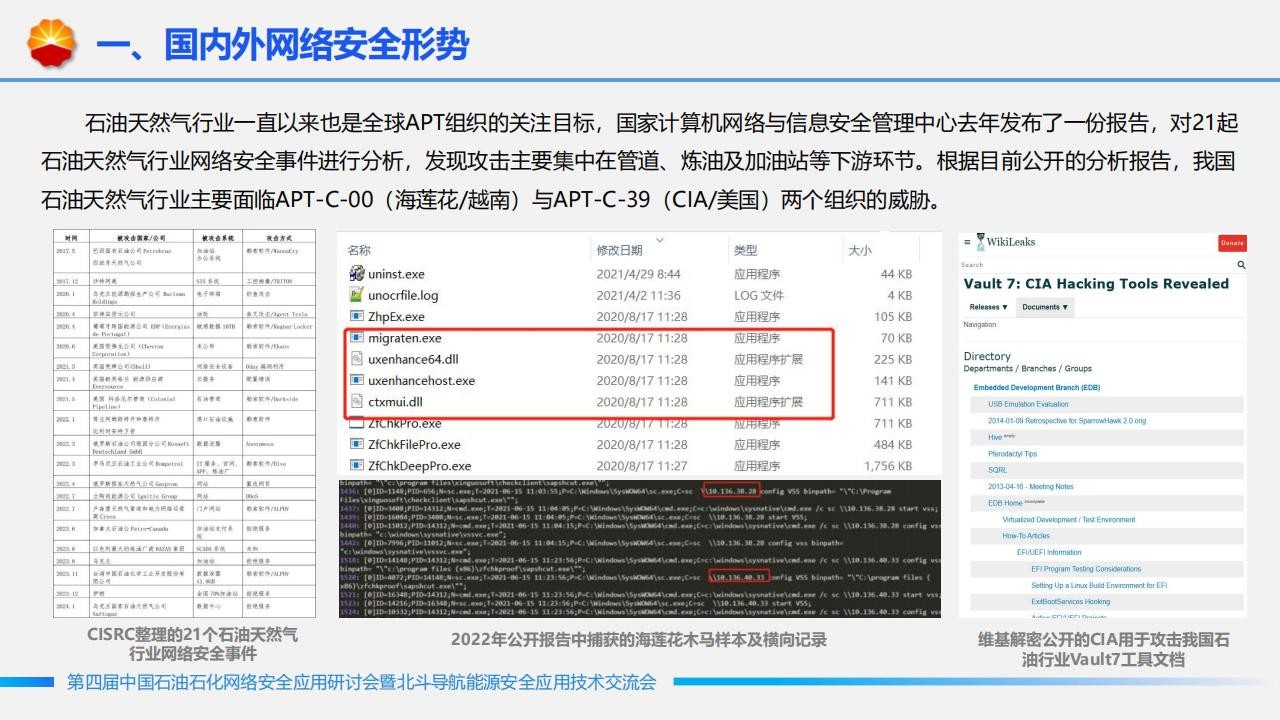
Task: Click the WikiLeaks search magnifier icon
Action: coord(1241,265)
